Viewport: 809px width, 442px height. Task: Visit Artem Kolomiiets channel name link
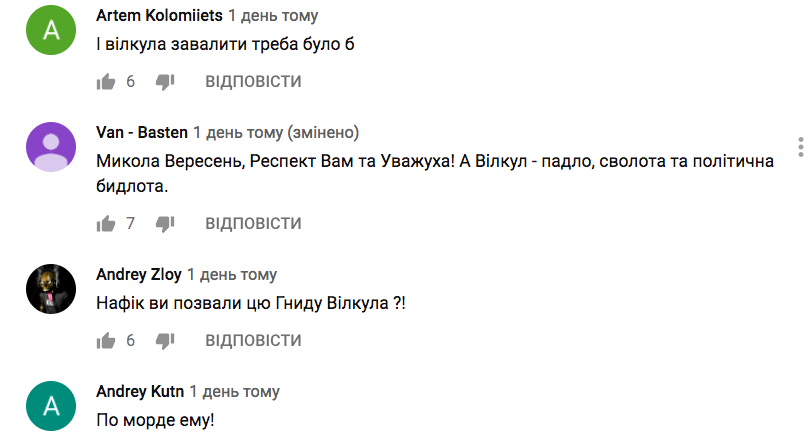[159, 15]
